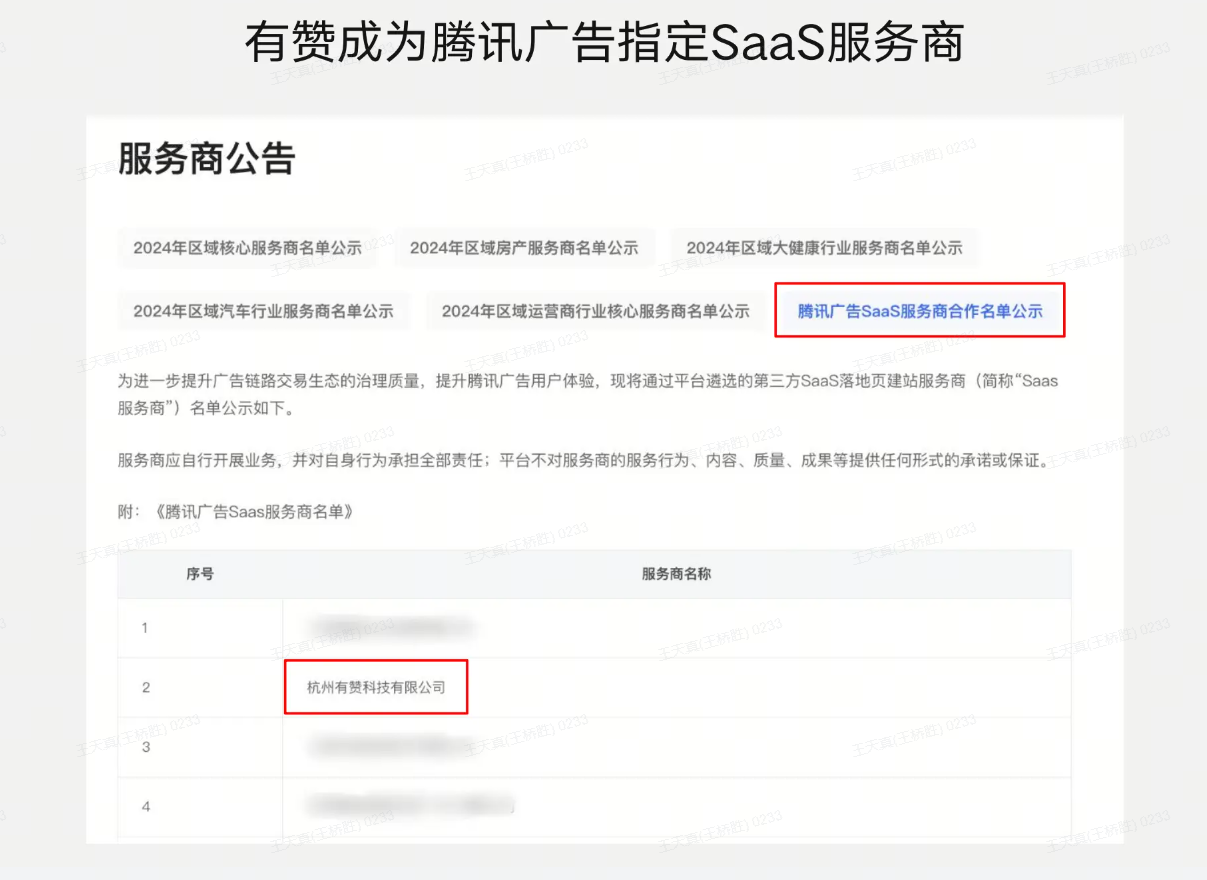This screenshot has width=1207, height=880.
Task: Select the 2024年区域大健康行业服务商名单公示 tab
Action: click(824, 248)
